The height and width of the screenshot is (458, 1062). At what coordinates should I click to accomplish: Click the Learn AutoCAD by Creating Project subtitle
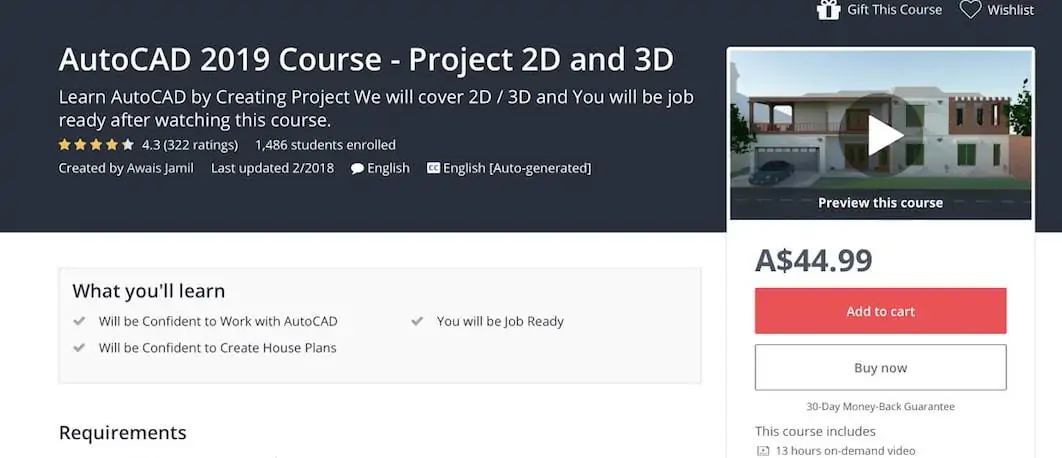(x=376, y=108)
